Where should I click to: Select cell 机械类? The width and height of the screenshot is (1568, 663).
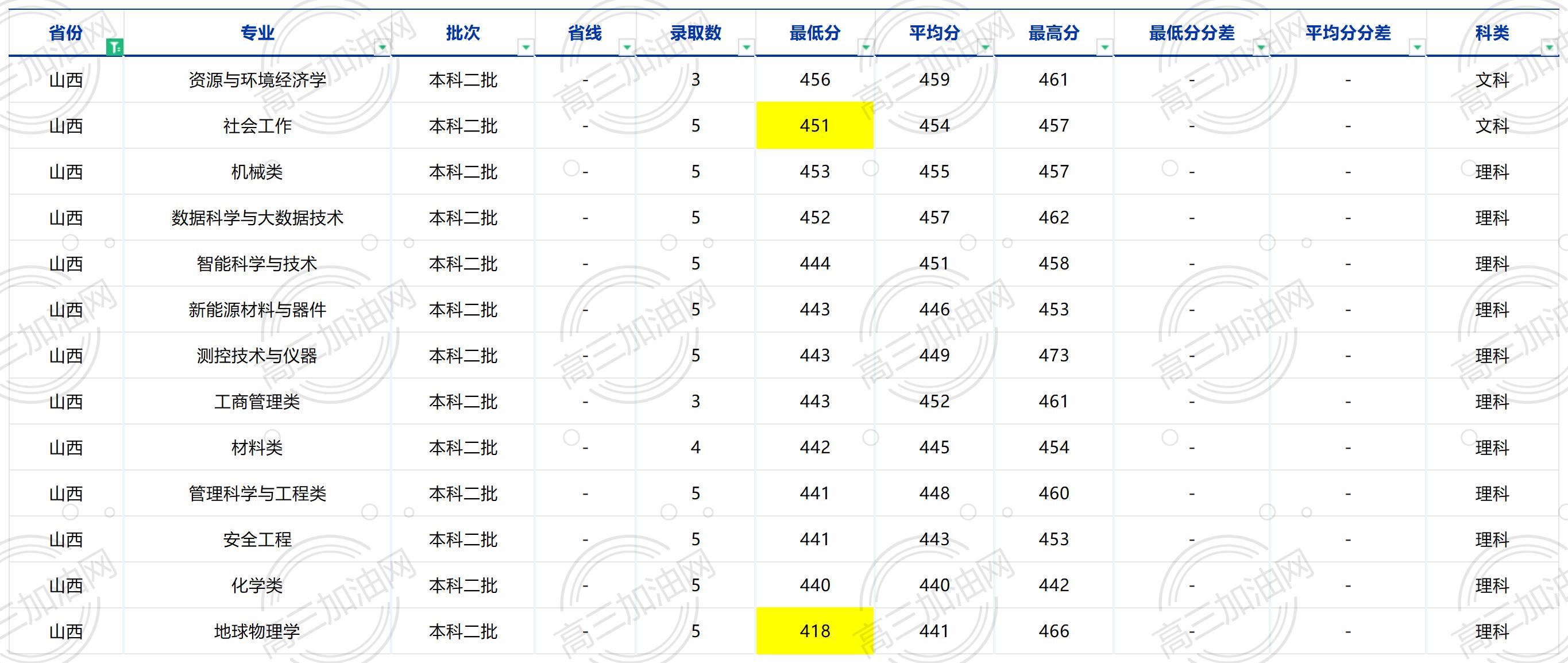click(x=257, y=172)
